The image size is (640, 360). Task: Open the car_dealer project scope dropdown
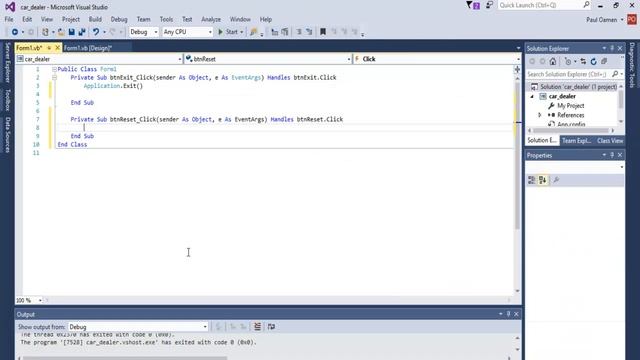click(x=99, y=59)
